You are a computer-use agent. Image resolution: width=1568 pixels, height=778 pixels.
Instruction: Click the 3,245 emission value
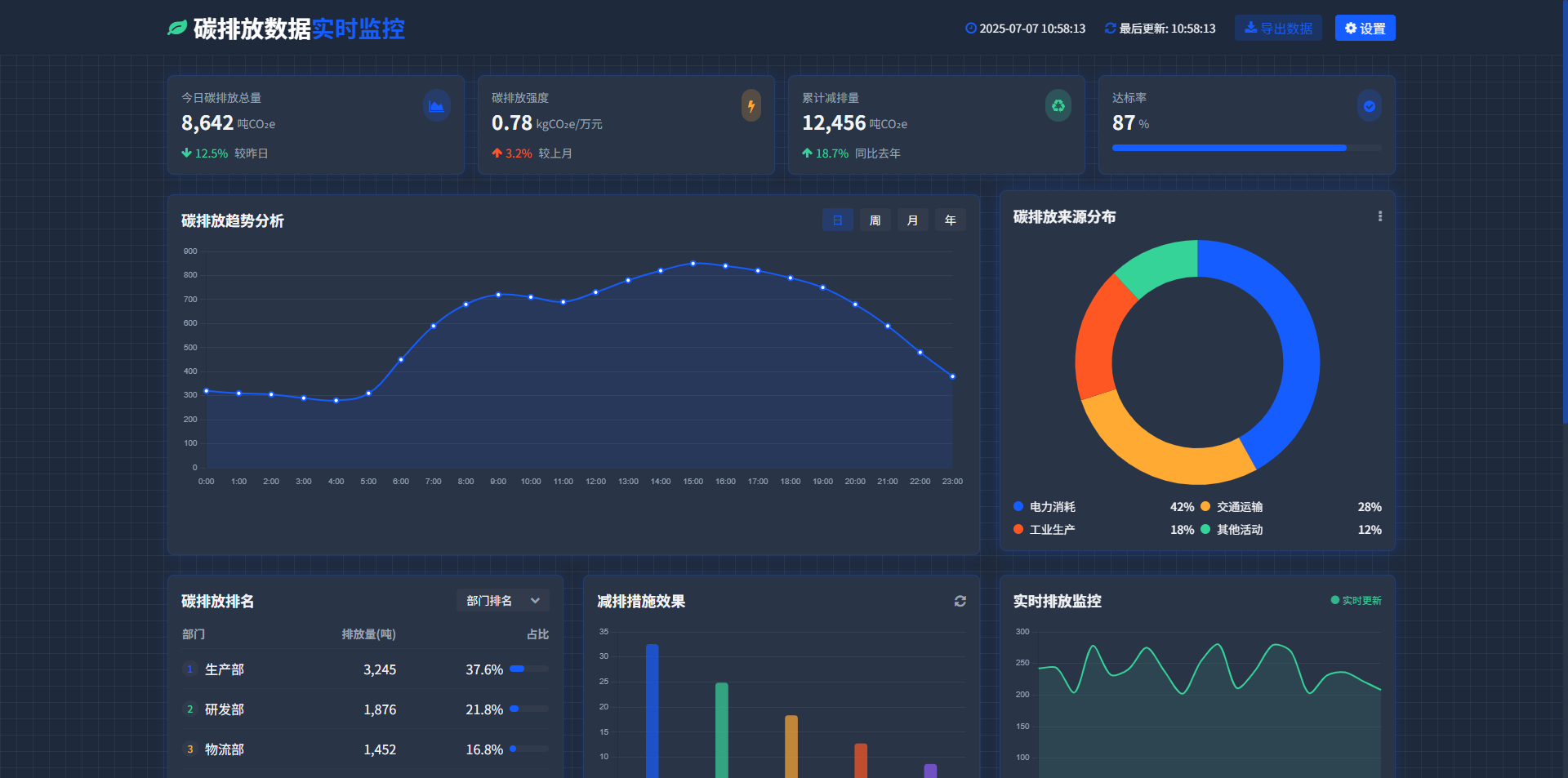pos(380,669)
